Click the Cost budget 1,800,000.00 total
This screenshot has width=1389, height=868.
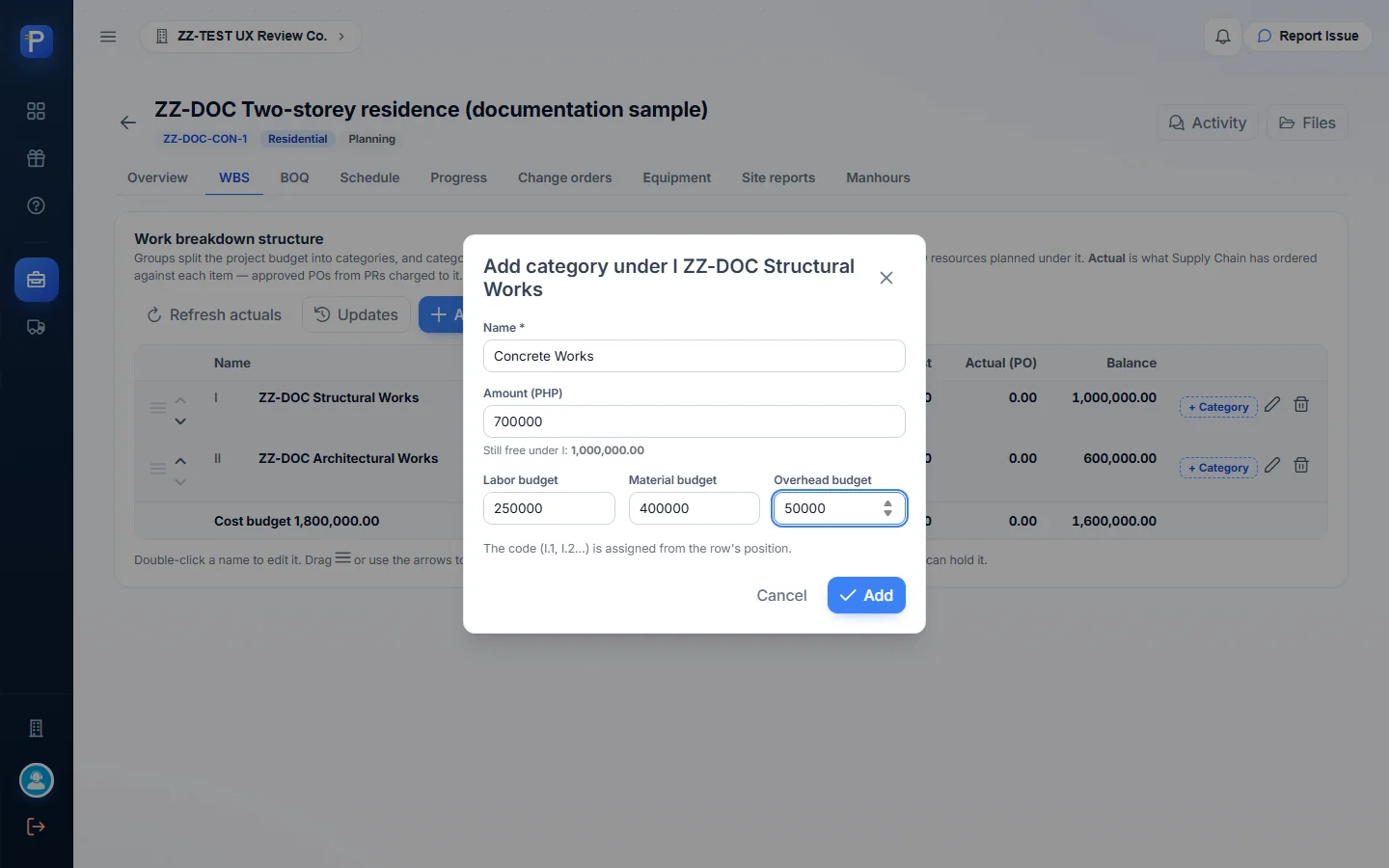296,521
